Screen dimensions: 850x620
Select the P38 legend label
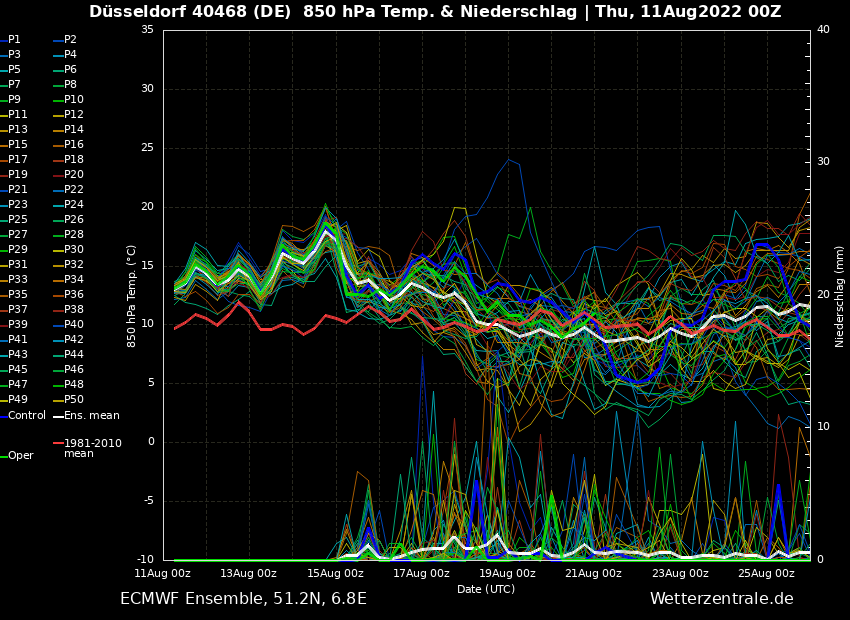coord(74,310)
